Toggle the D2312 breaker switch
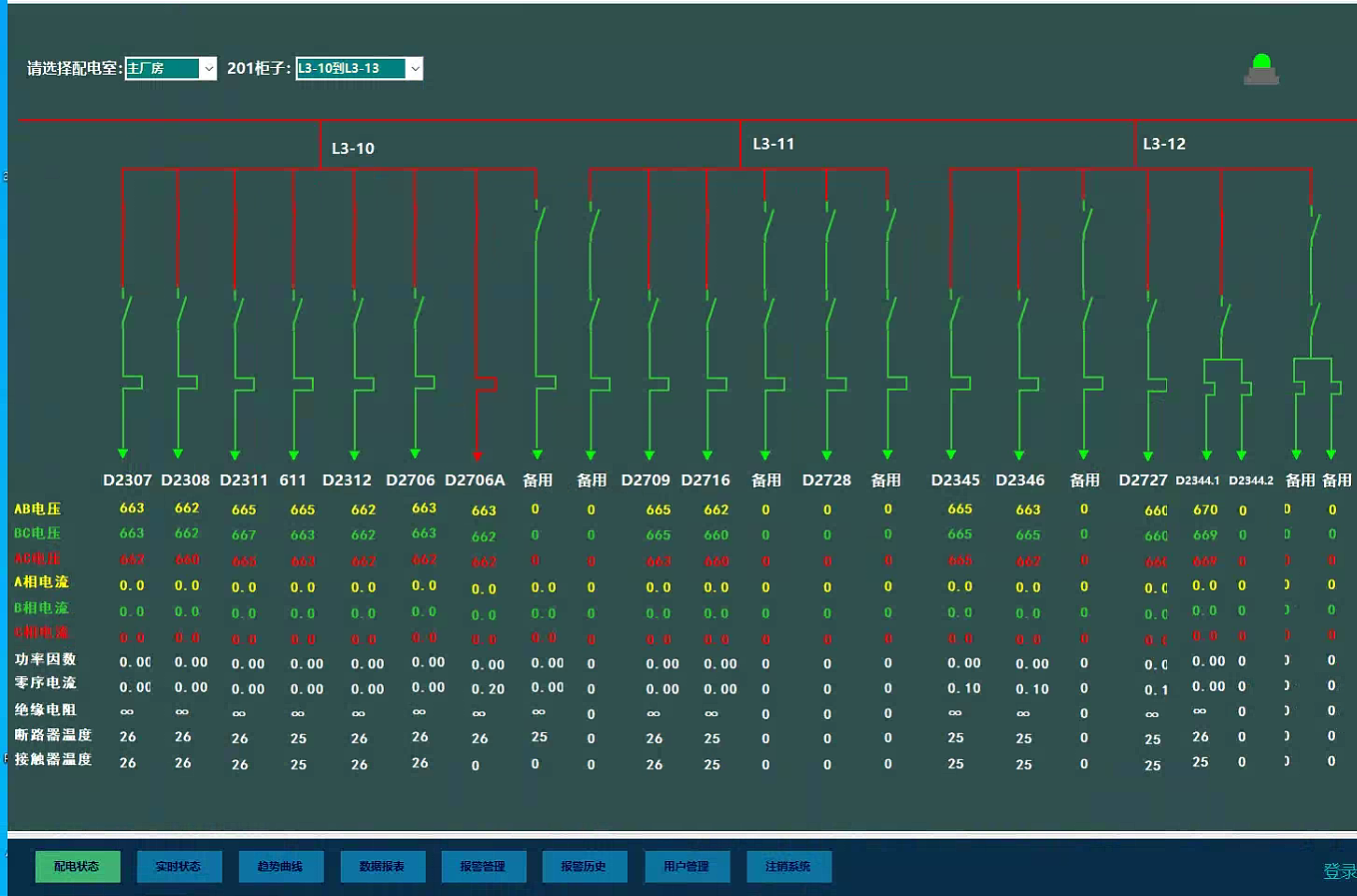This screenshot has width=1357, height=896. (x=357, y=312)
